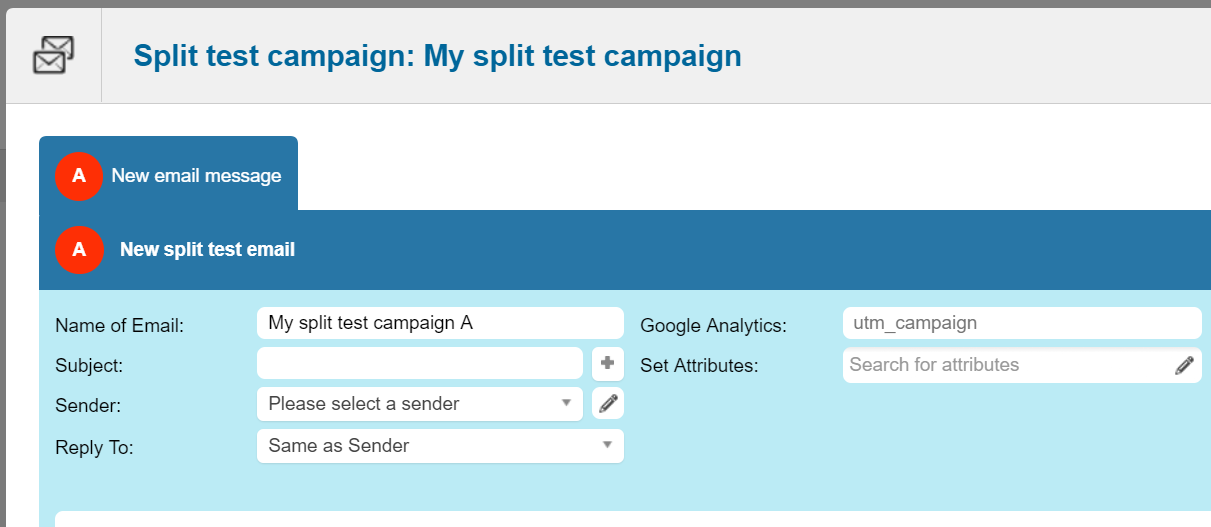Click the pencil icon in Set Attributes field
Screen dimensions: 1211x527
click(1184, 365)
